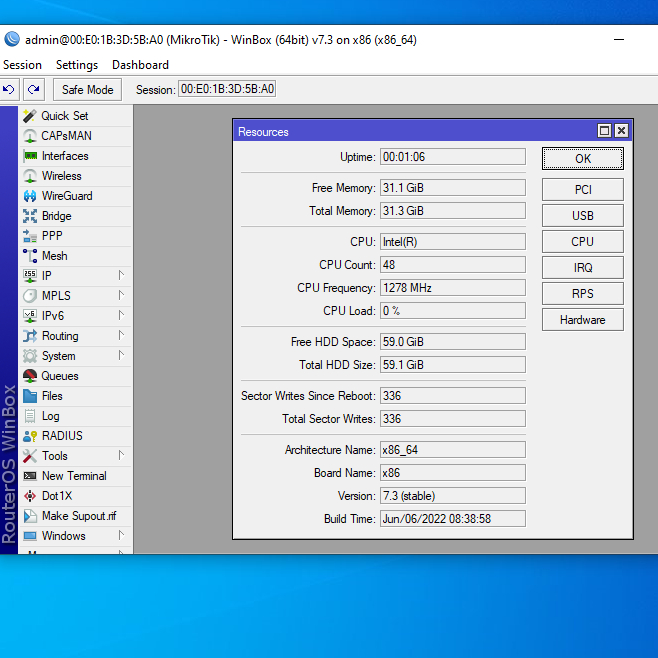Click the System gear icon

[x=30, y=356]
